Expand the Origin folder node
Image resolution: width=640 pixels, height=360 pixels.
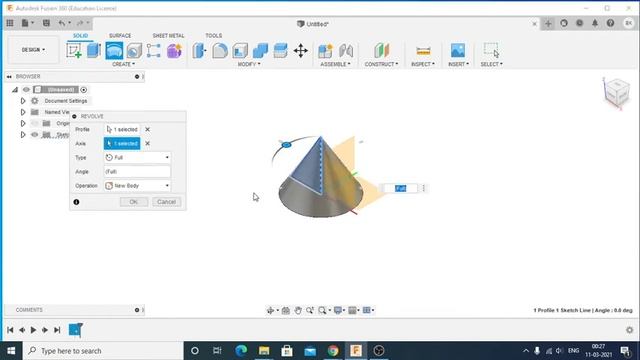tap(23, 123)
